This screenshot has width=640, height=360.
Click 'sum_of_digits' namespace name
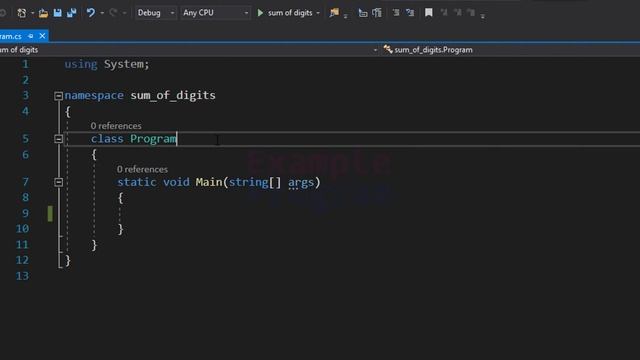pos(173,96)
